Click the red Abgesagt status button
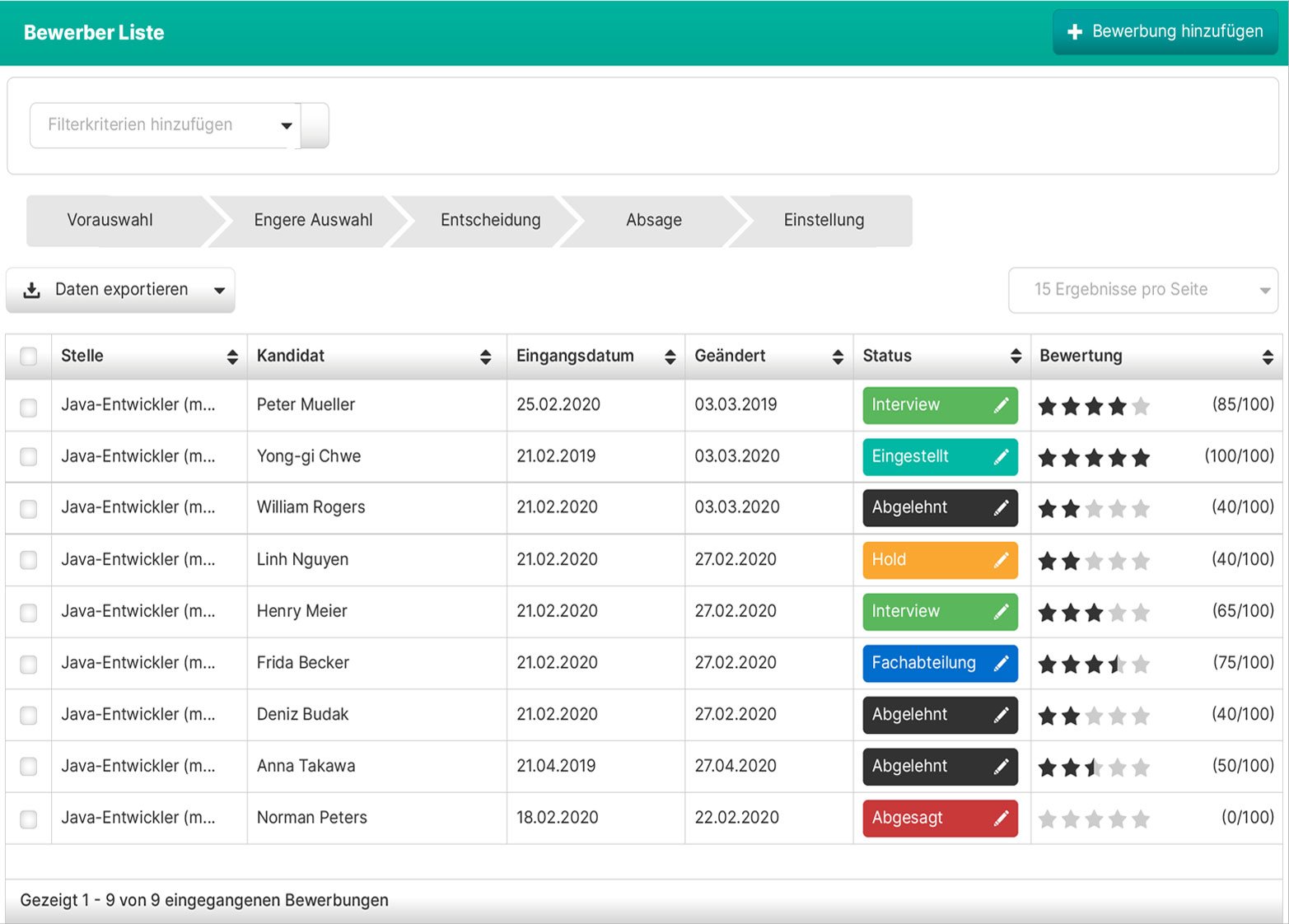Viewport: 1289px width, 924px height. coord(940,818)
